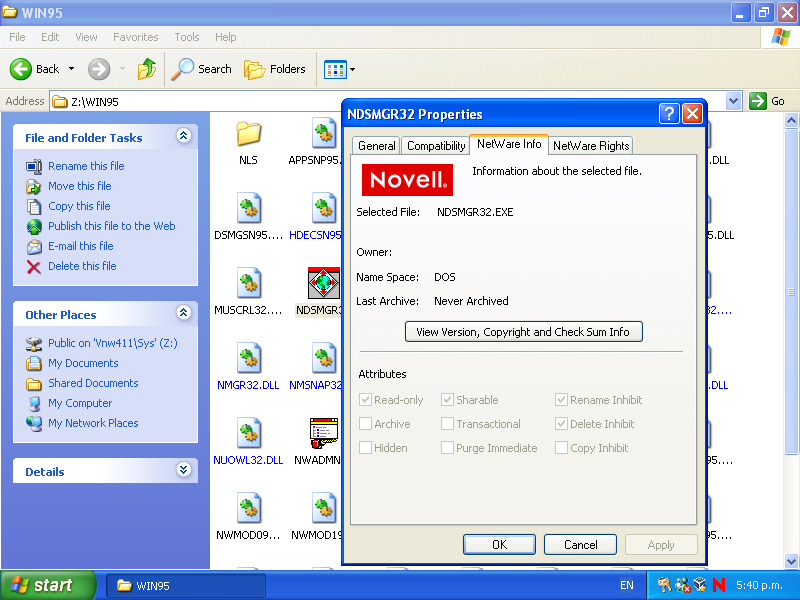Click Publish this file to the Web

112,226
